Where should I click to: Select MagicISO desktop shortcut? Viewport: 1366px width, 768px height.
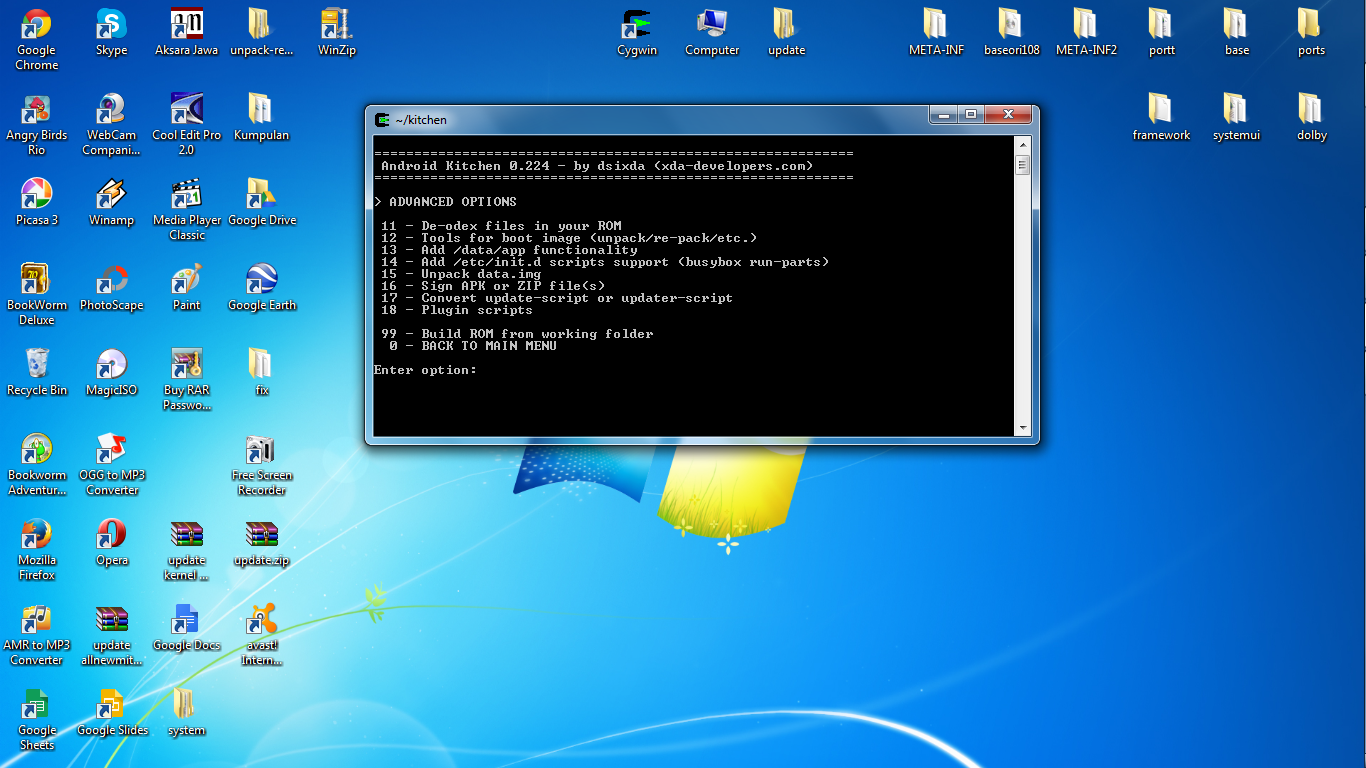click(112, 372)
